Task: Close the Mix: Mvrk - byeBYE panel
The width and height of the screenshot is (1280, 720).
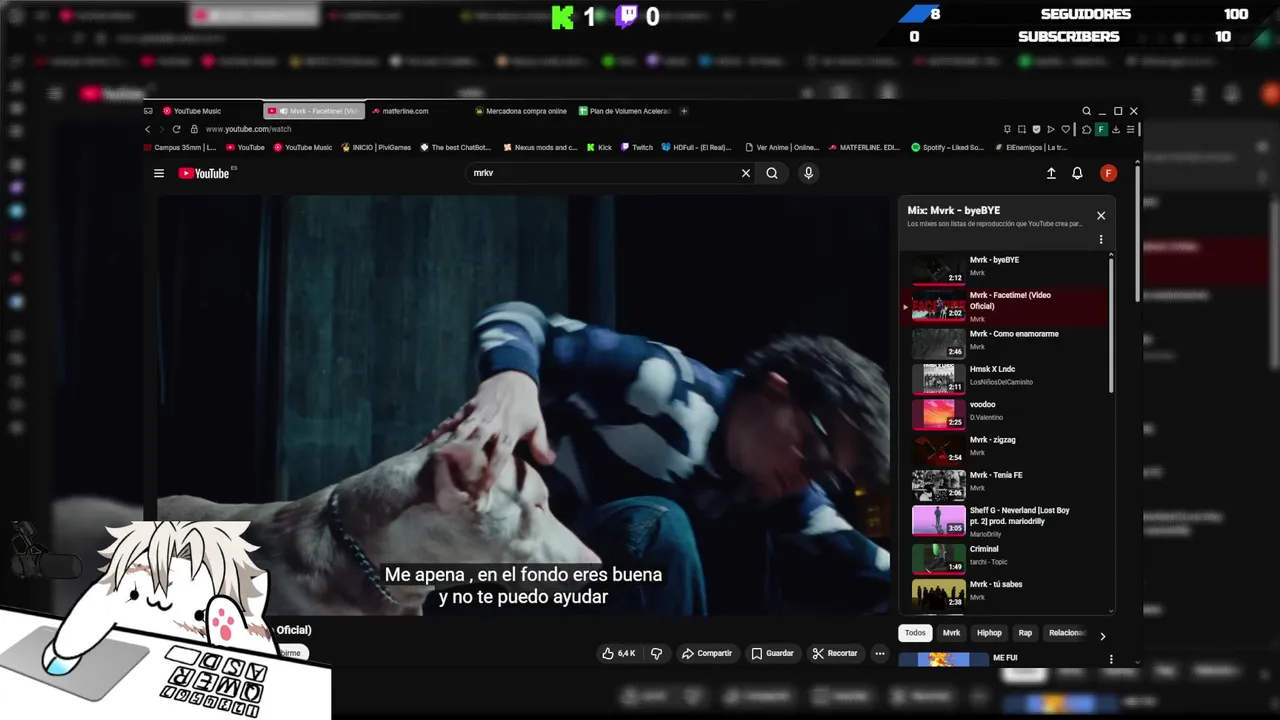Action: tap(1101, 215)
